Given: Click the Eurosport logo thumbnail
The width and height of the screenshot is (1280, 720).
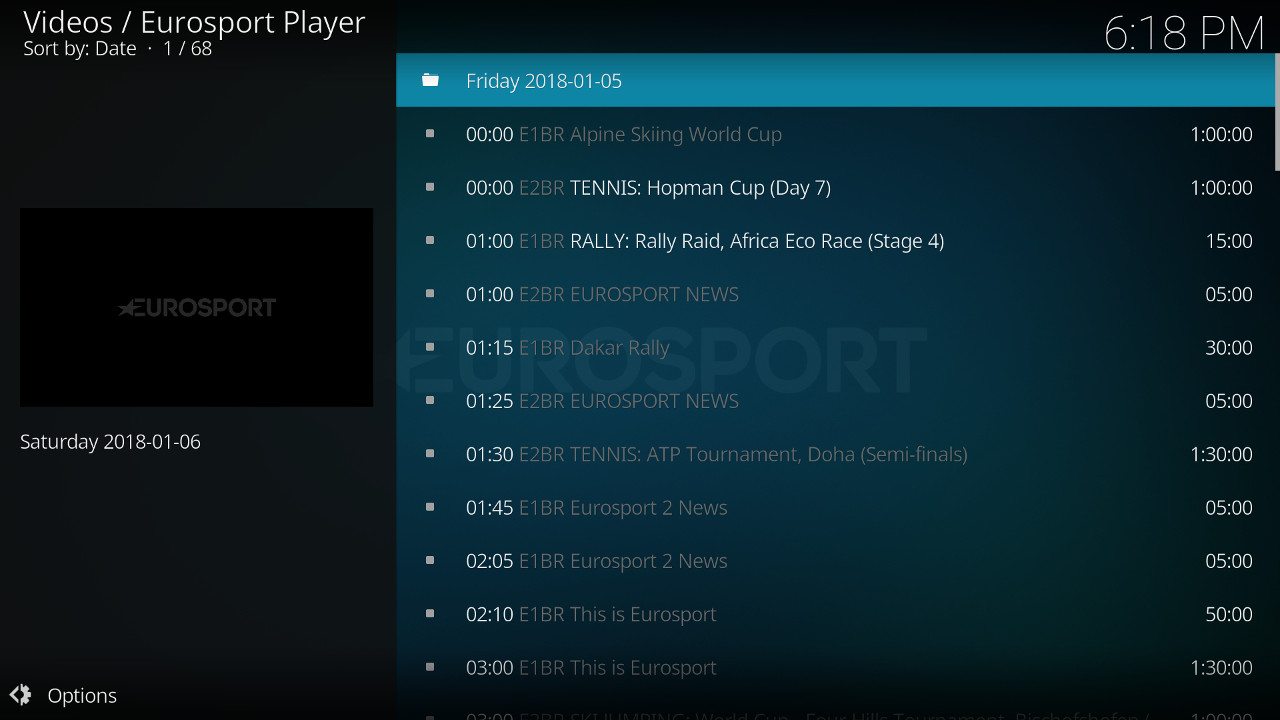Looking at the screenshot, I should (x=196, y=307).
